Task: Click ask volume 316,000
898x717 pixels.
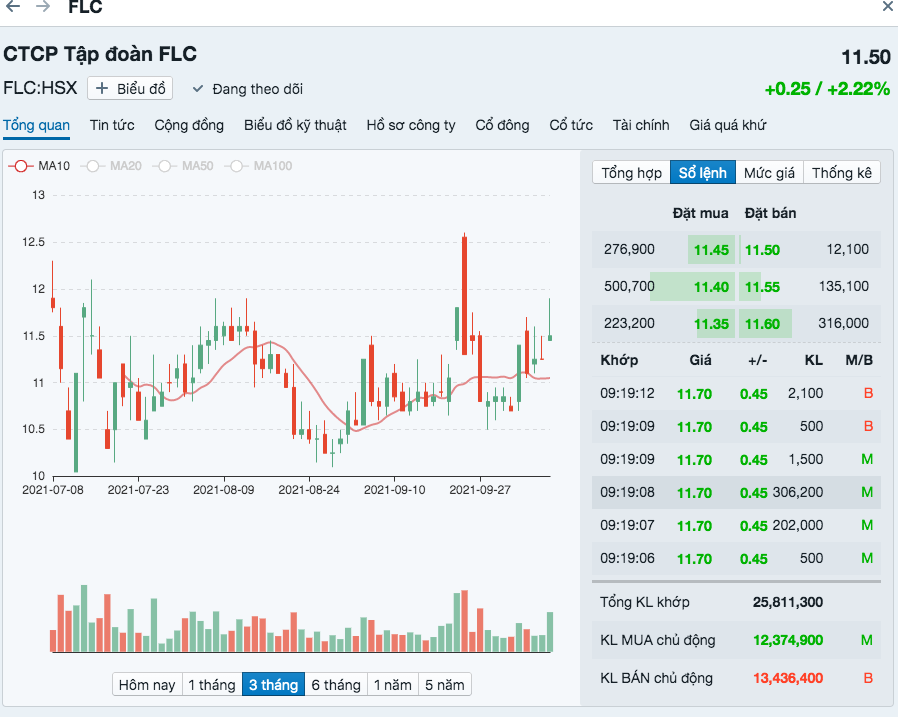Action: click(844, 323)
